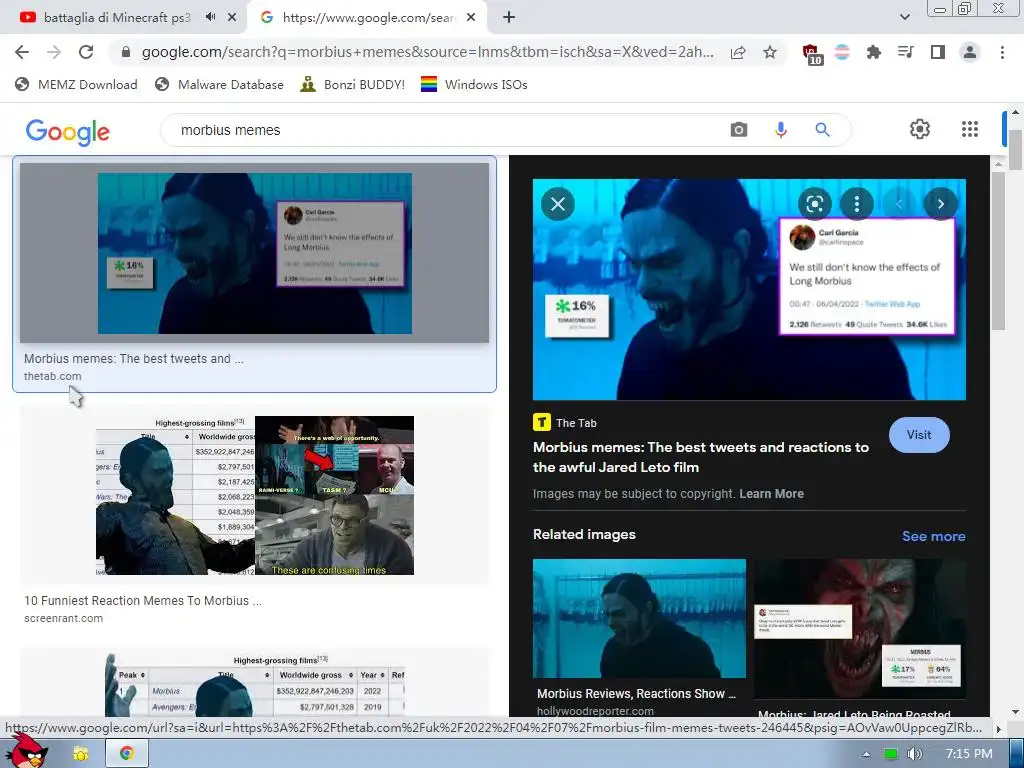Close the Google search tab
The width and height of the screenshot is (1024, 768).
[x=471, y=17]
